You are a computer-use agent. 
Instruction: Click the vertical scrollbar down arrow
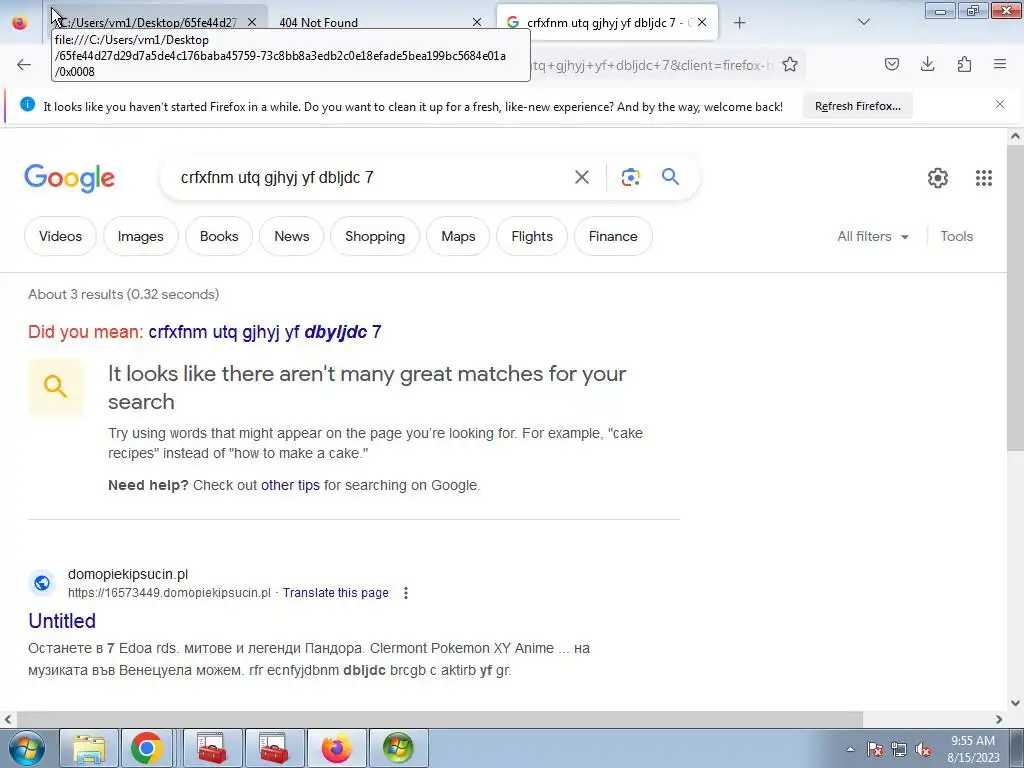click(1015, 703)
